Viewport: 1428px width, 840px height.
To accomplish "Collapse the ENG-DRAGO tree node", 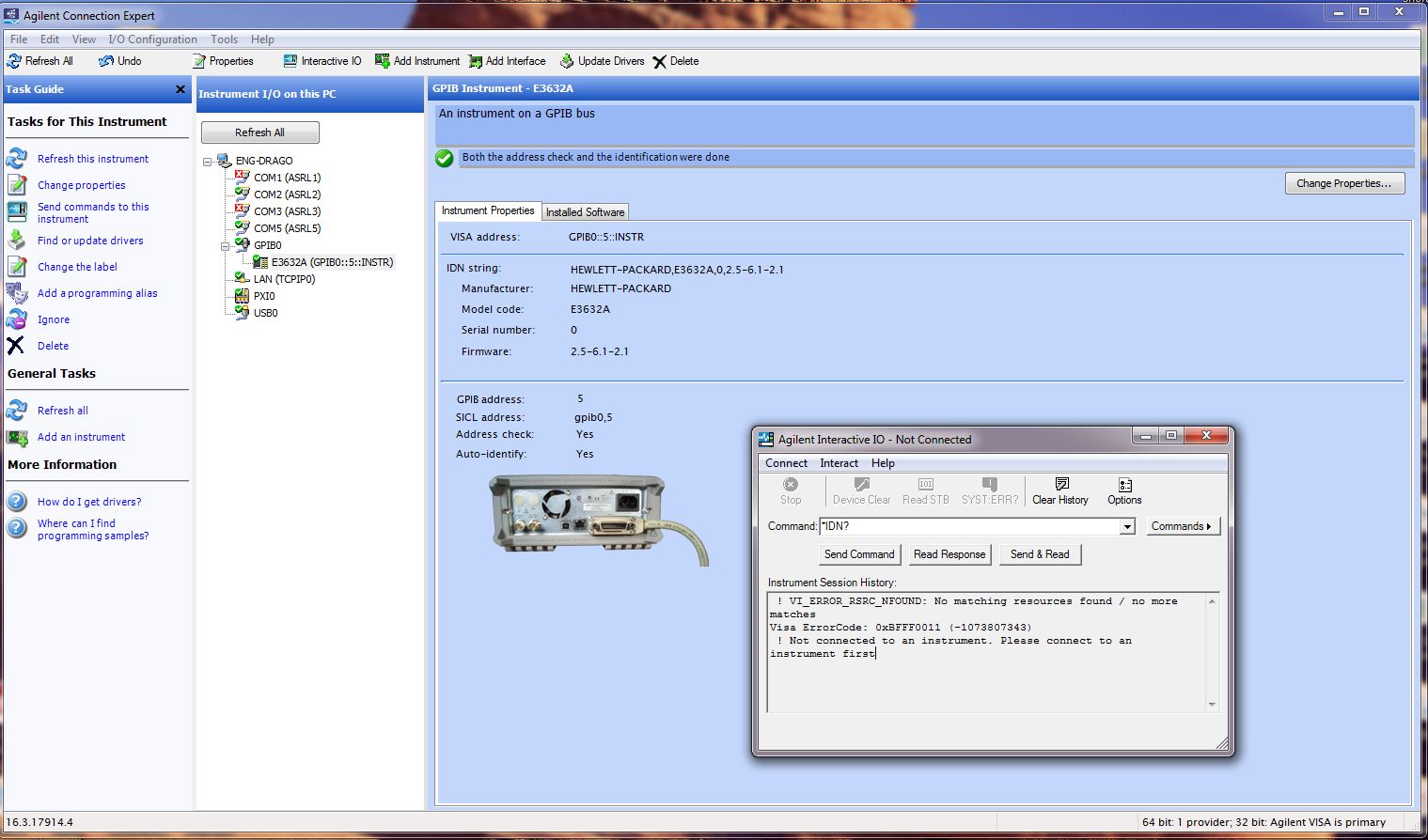I will pos(208,162).
